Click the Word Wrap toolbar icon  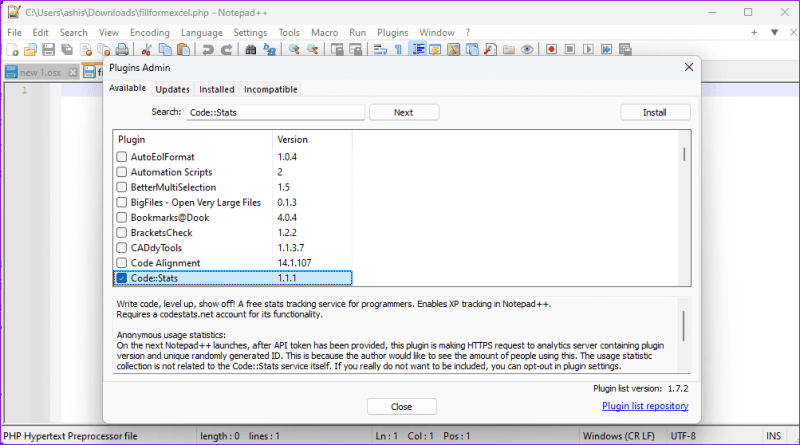[380, 50]
